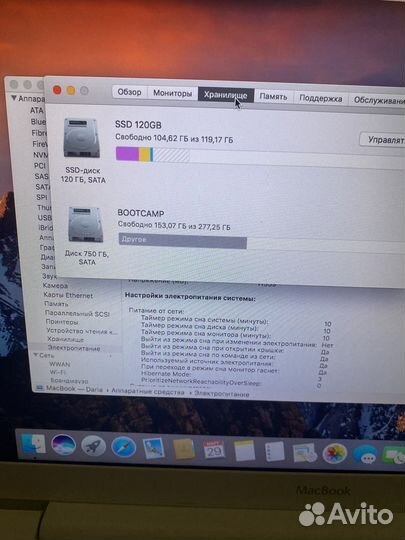
Task: Click Настройки электропитания системы heading
Action: click(190, 297)
